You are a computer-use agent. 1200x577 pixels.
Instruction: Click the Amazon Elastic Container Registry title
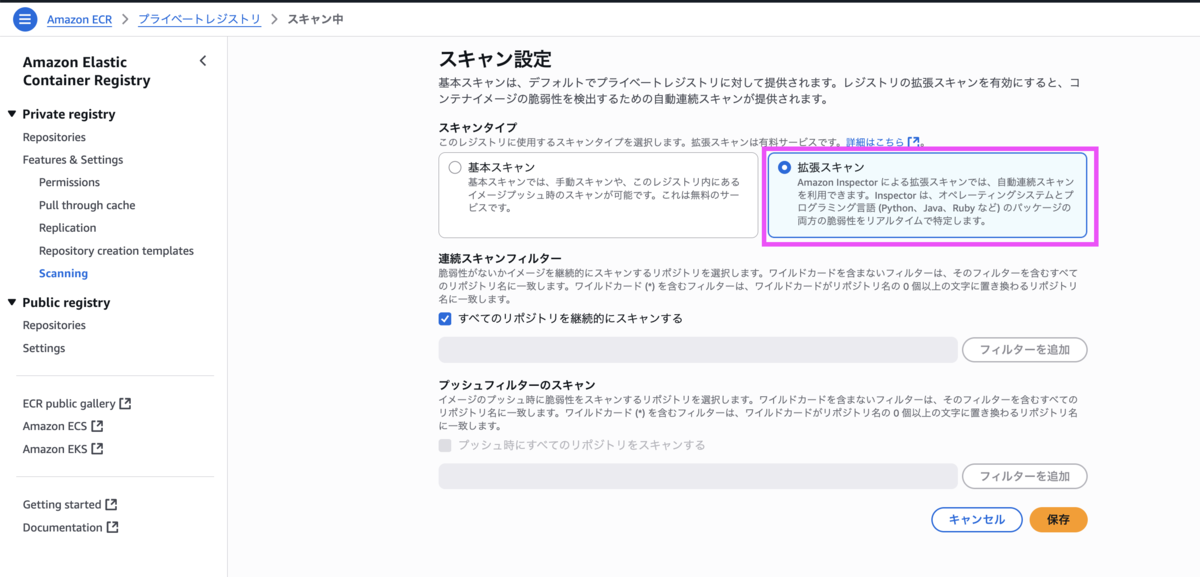click(x=87, y=71)
